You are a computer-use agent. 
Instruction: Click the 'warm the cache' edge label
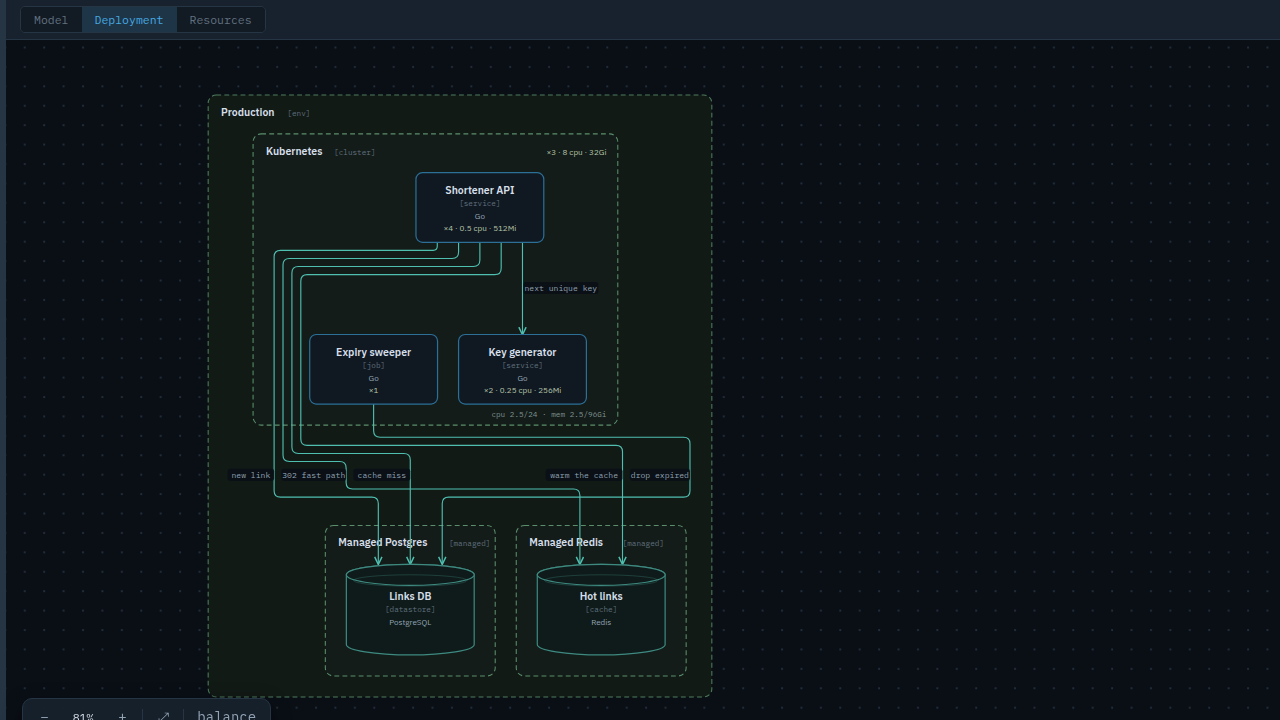pyautogui.click(x=584, y=475)
